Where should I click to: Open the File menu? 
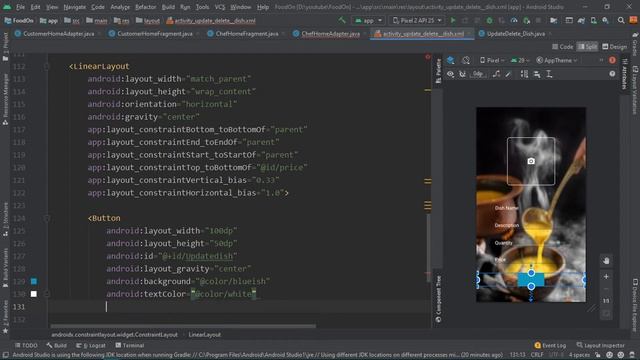20,7
